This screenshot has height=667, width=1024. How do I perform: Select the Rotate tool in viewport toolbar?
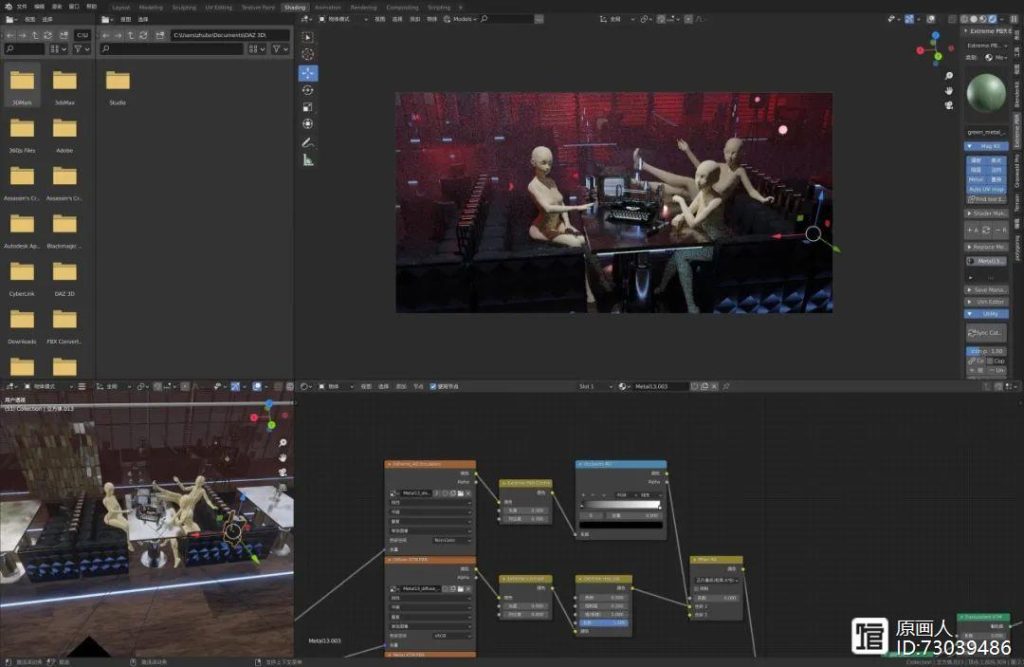(x=308, y=90)
